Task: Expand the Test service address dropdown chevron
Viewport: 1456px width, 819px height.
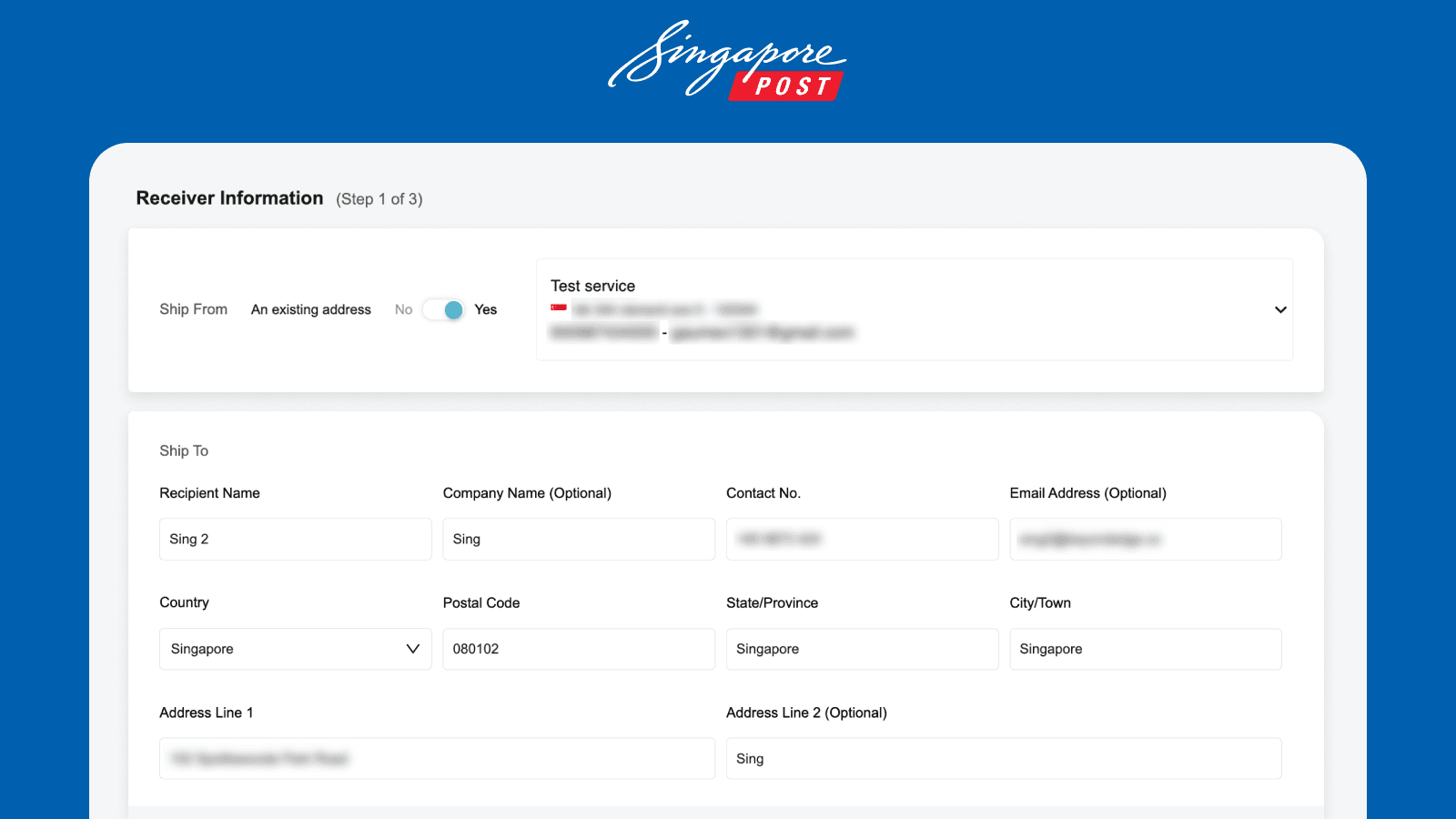Action: point(1280,309)
